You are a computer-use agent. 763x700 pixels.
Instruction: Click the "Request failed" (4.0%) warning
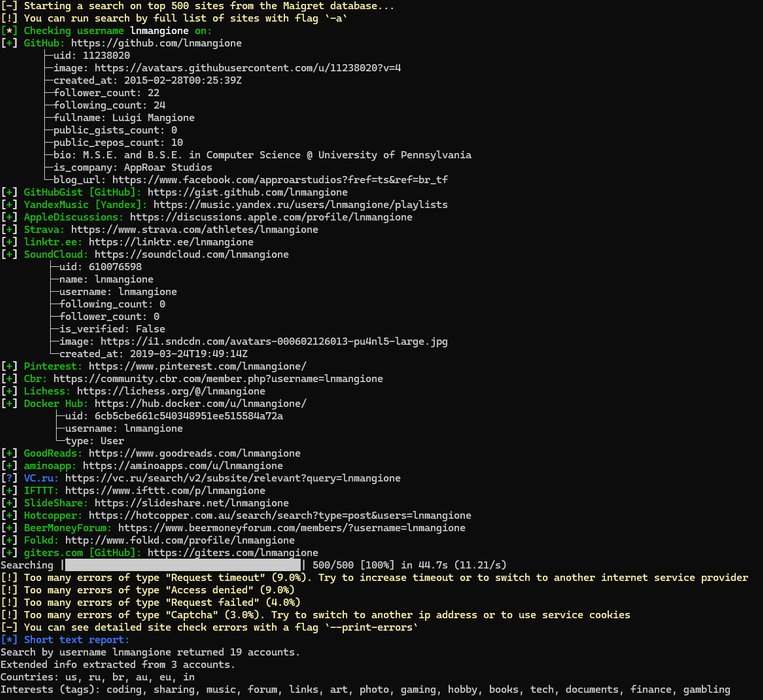(x=150, y=603)
